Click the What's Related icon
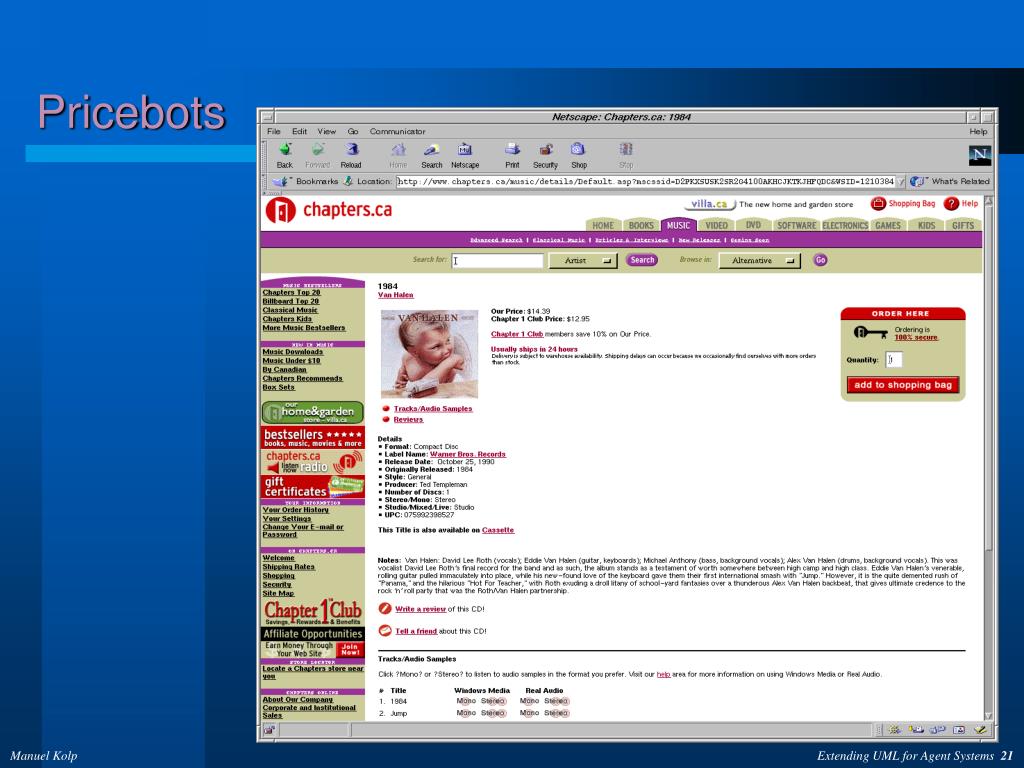Screen dimensions: 1024x768 point(918,182)
